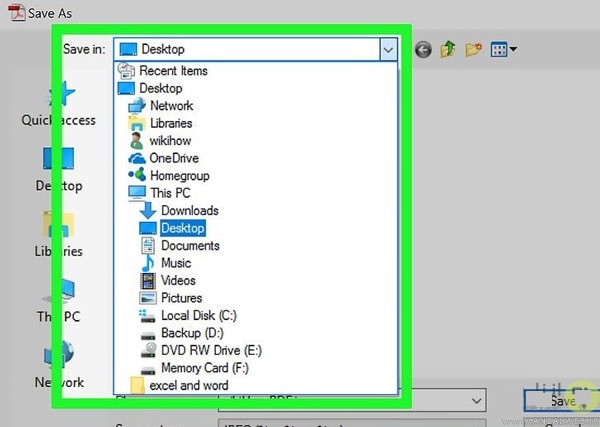This screenshot has height=427, width=600.
Task: Select Homegroup in the location list
Action: point(179,176)
